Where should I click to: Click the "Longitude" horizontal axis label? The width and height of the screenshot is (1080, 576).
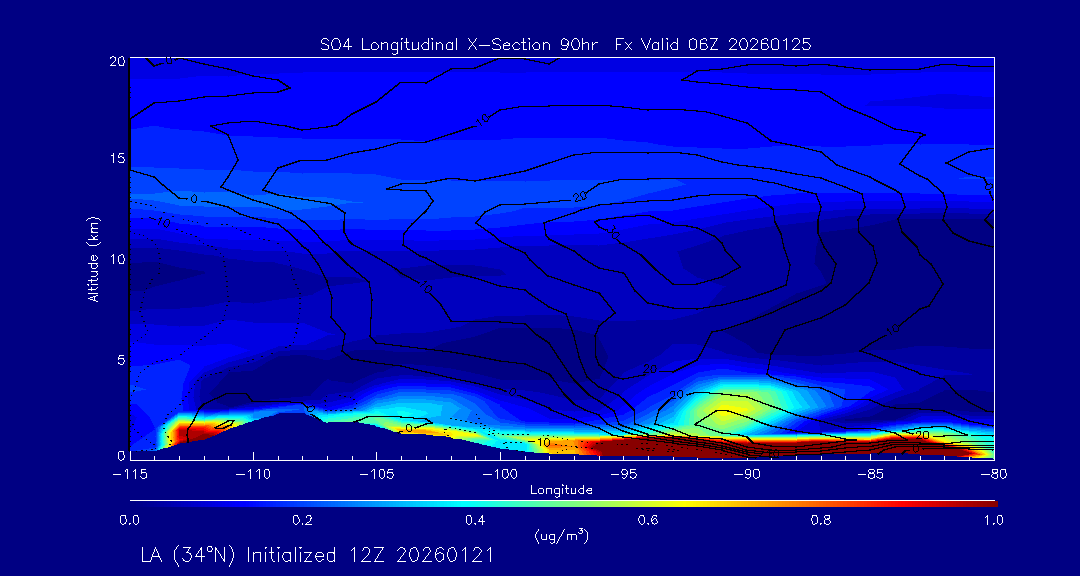point(561,491)
